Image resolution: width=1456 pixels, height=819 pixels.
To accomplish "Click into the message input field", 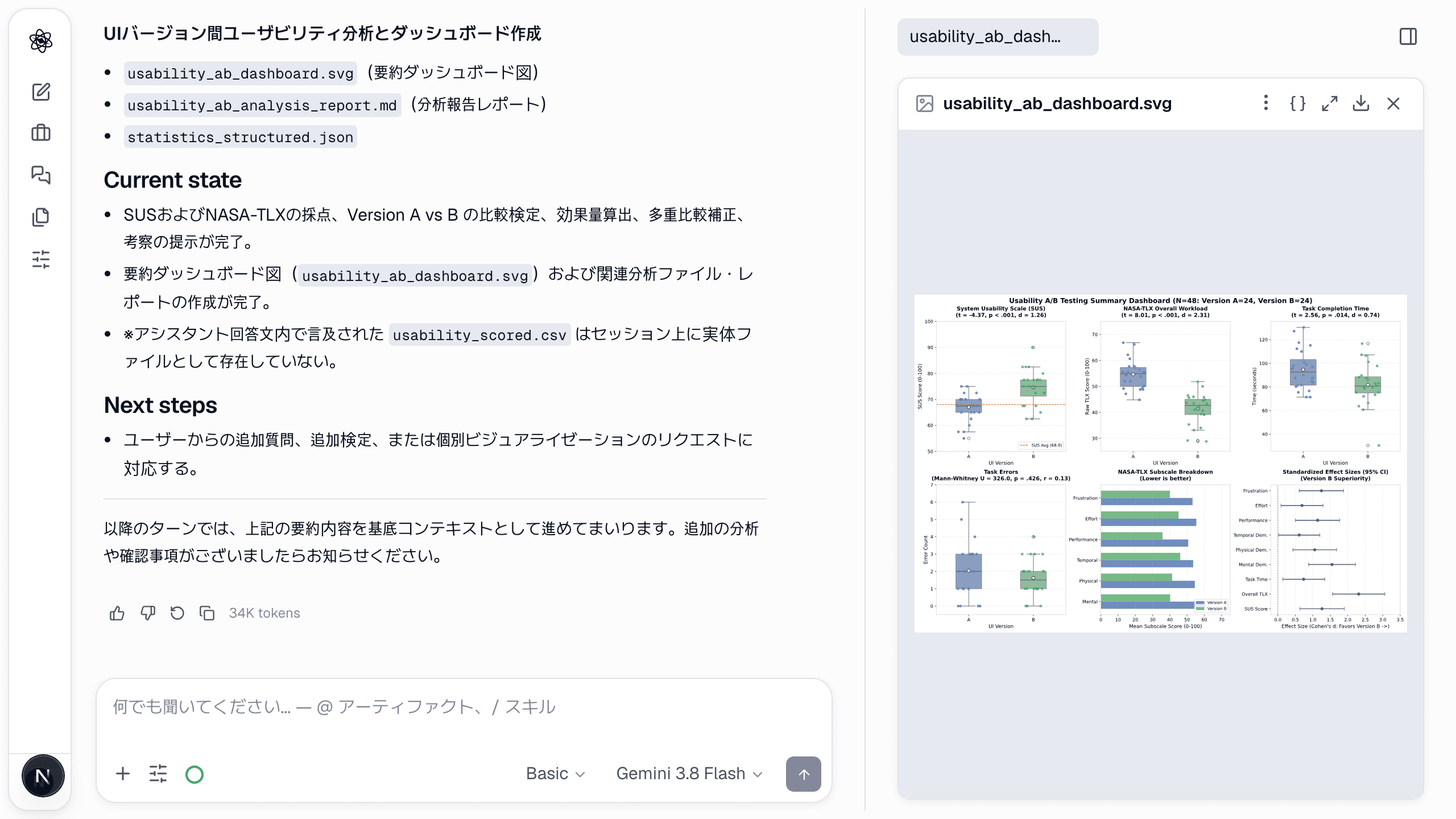I will [464, 707].
